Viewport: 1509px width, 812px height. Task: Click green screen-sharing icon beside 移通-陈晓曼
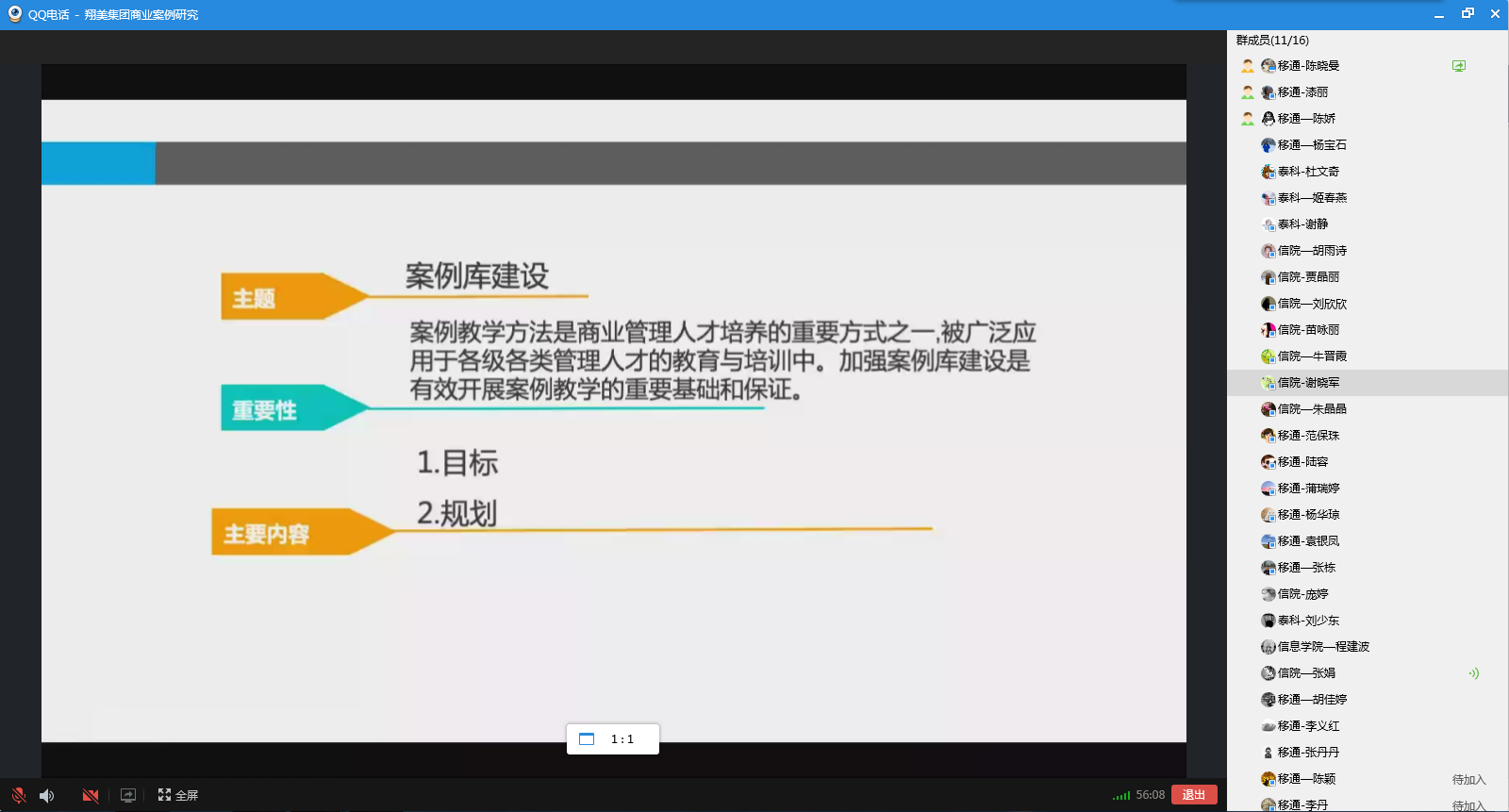point(1458,66)
